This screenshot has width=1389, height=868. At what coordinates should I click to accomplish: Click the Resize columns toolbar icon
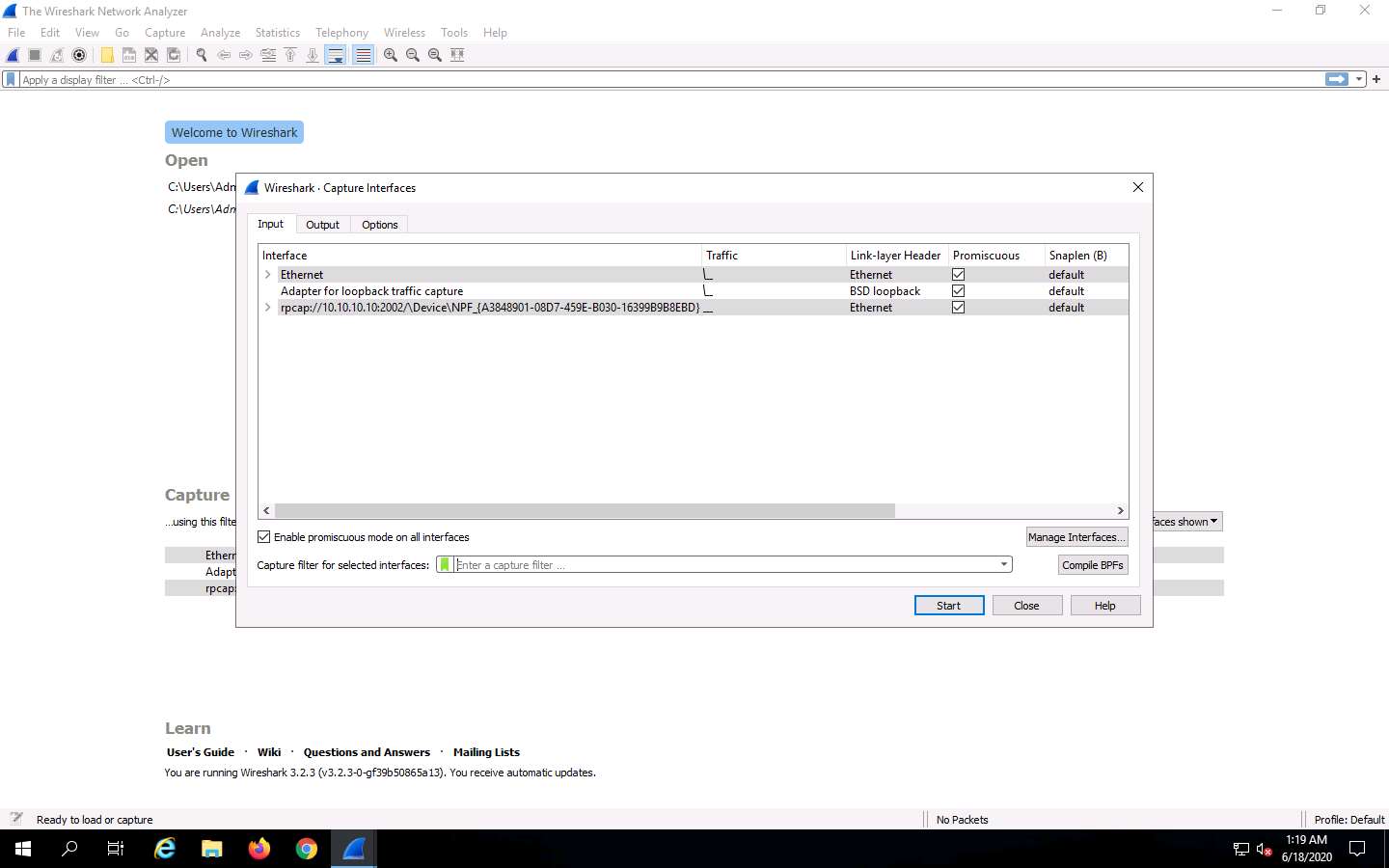tap(457, 55)
